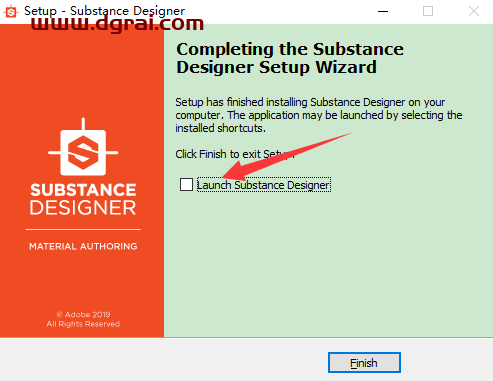The height and width of the screenshot is (381, 493).
Task: Click the Substance Designer title bar icon
Action: (11, 12)
